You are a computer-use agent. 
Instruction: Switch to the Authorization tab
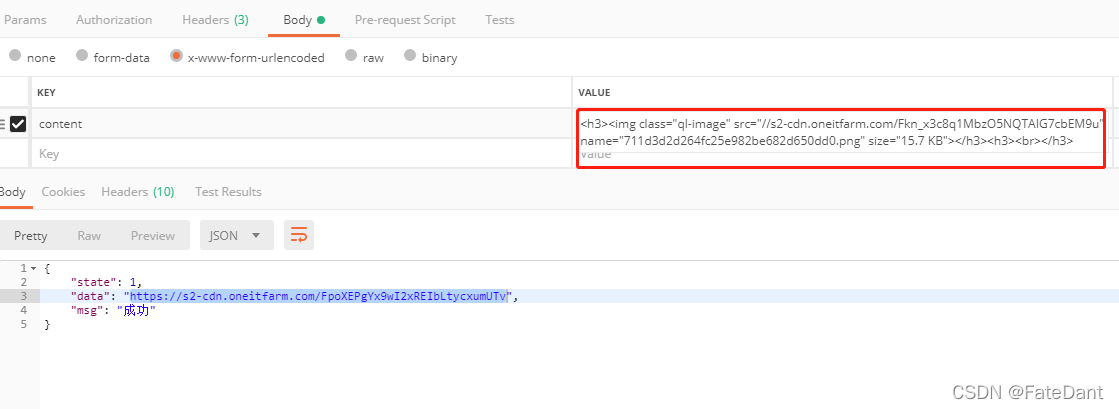[114, 20]
